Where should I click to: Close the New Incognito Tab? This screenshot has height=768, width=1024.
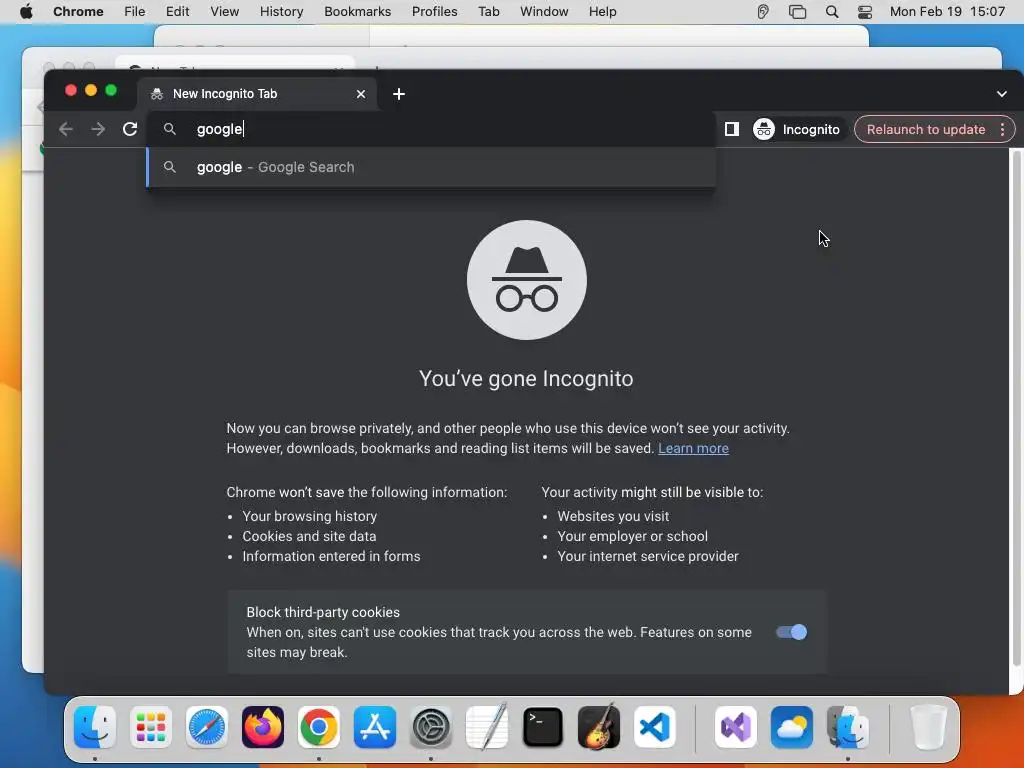(361, 94)
